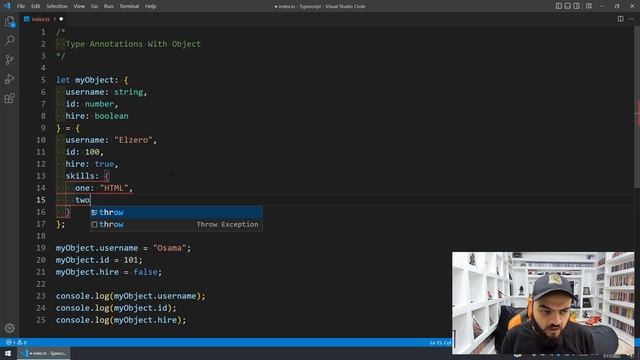Open the Source Control view
This screenshot has width=640, height=360.
(x=9, y=60)
